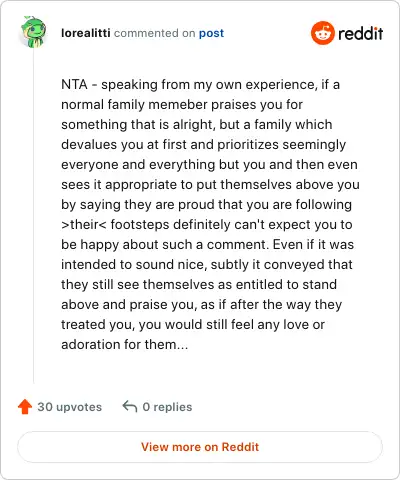Click the reddit wordmark text
The image size is (400, 480).
click(360, 33)
